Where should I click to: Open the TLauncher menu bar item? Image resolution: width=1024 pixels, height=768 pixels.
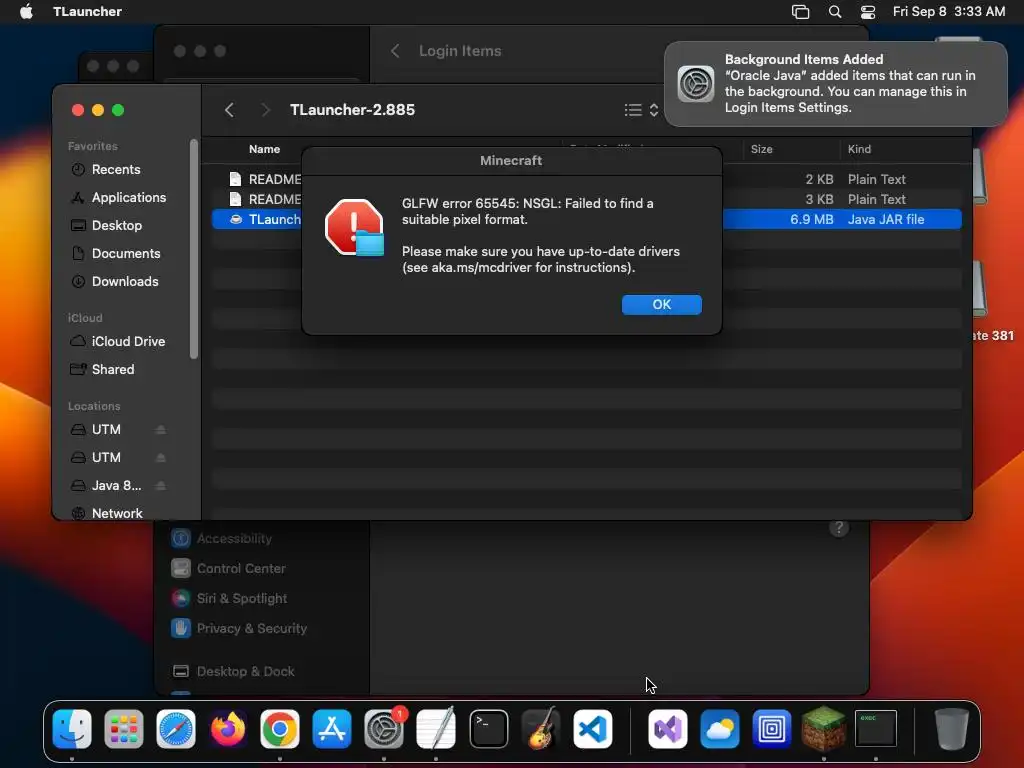(87, 11)
